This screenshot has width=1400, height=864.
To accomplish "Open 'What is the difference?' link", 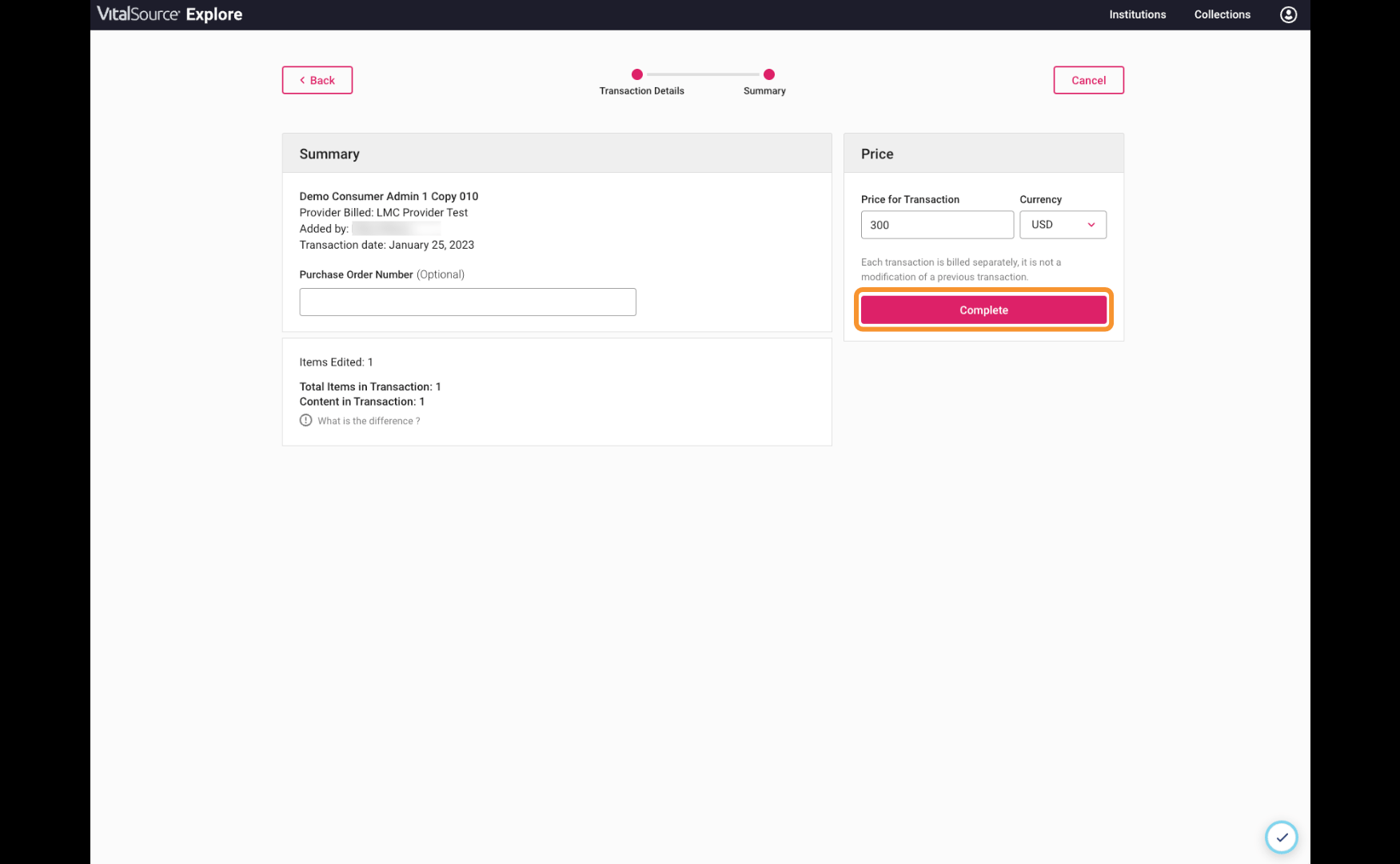I will (x=369, y=420).
